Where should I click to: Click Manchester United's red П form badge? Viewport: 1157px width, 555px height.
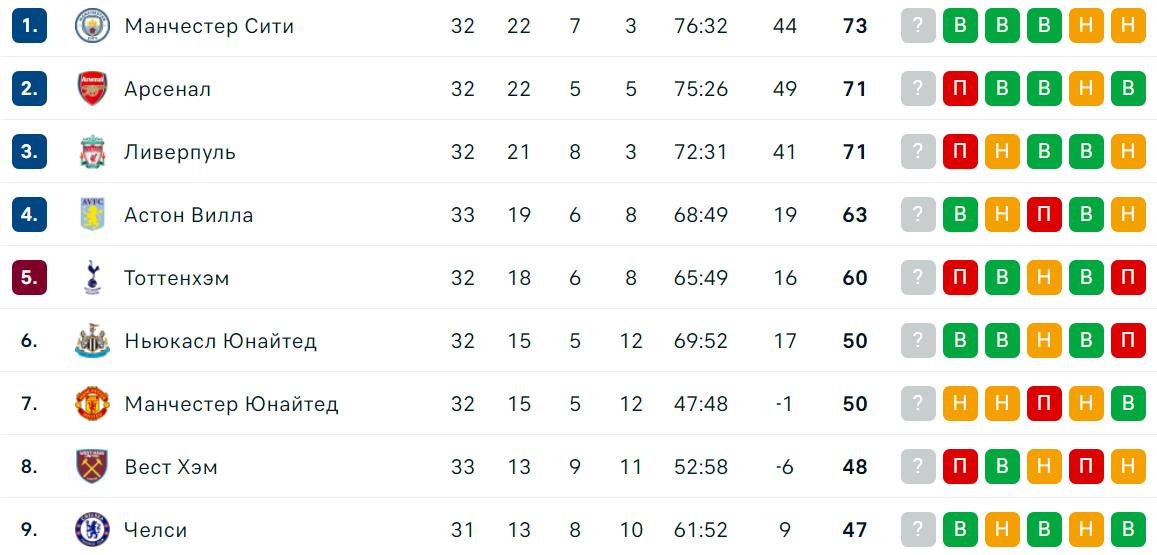[1044, 404]
